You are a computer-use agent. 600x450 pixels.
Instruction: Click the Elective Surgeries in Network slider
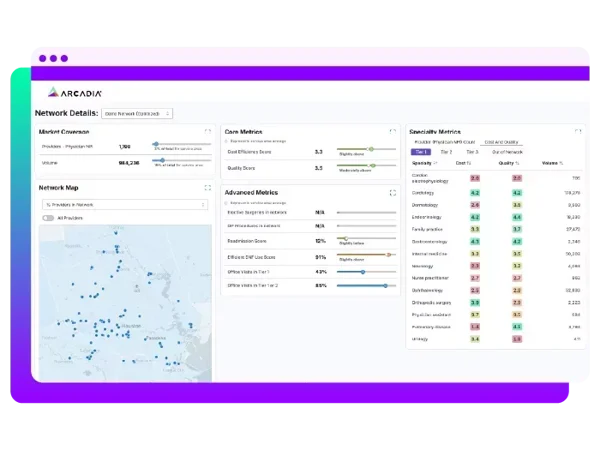pyautogui.click(x=366, y=212)
